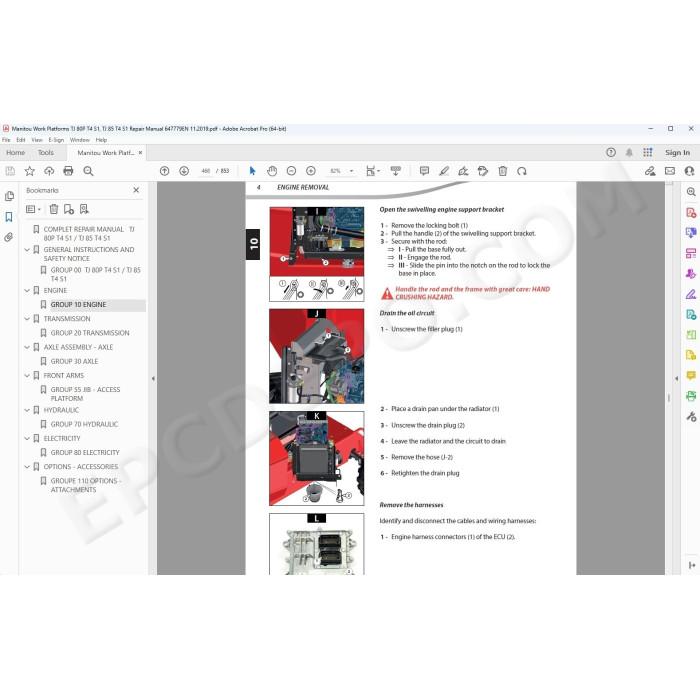Collapse the ENGINE bookmark section
Screen dimensions: 700x700
(27, 291)
